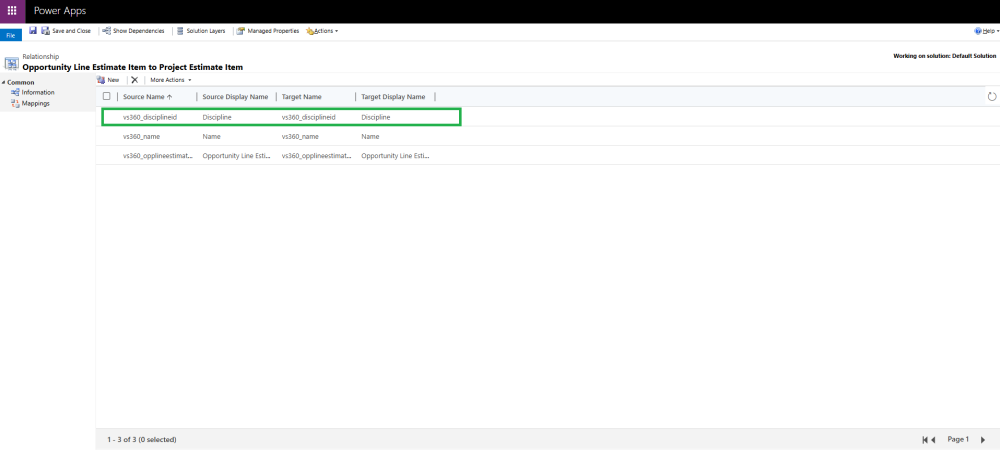Expand the Actions dropdown menu

pos(323,31)
